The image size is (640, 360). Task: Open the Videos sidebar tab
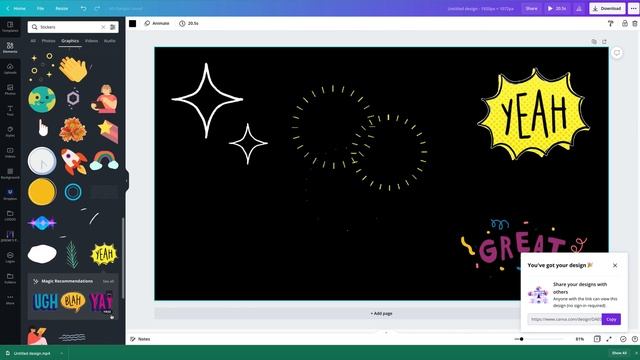10,153
